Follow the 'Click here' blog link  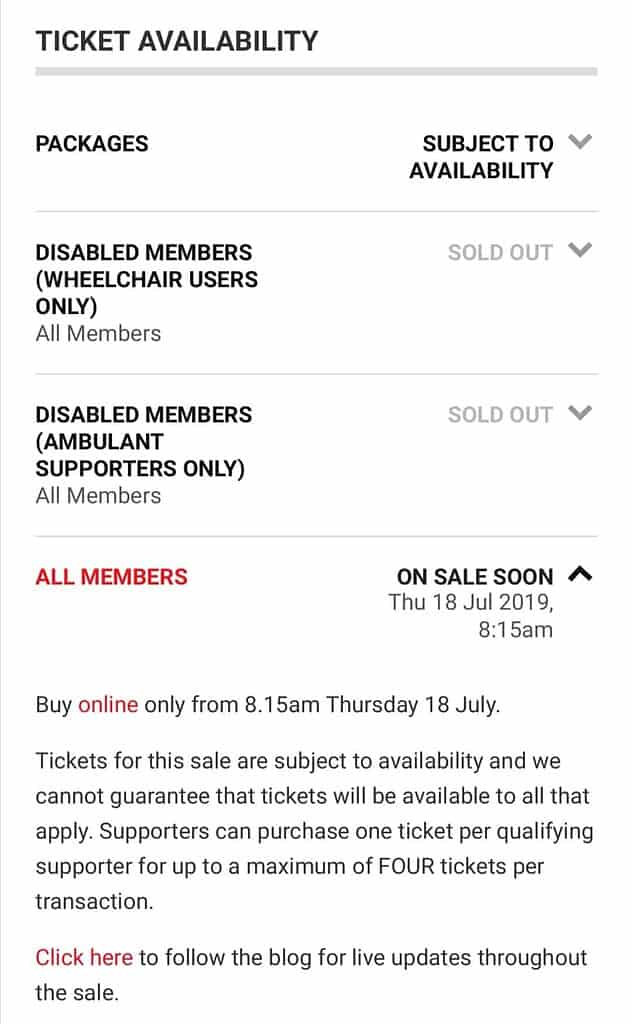pyautogui.click(x=84, y=957)
